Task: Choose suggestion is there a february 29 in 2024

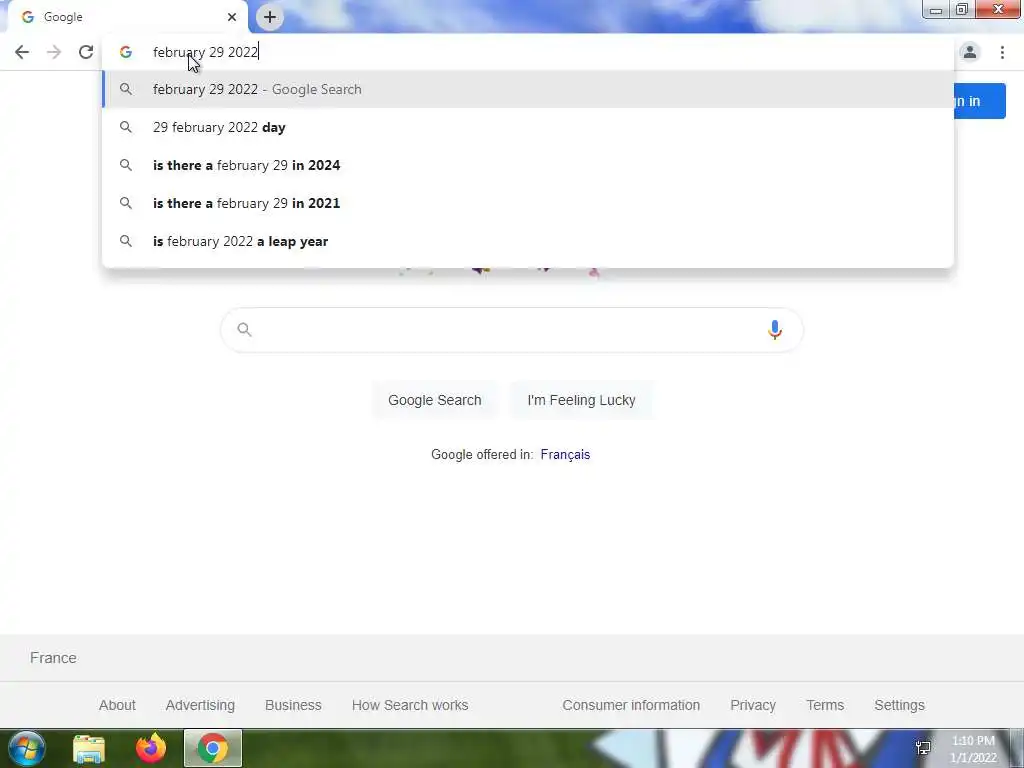Action: [528, 165]
